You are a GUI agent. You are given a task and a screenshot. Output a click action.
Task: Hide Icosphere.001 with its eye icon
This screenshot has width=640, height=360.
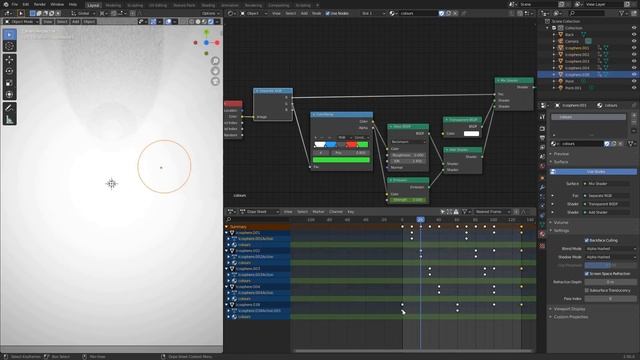tap(634, 48)
